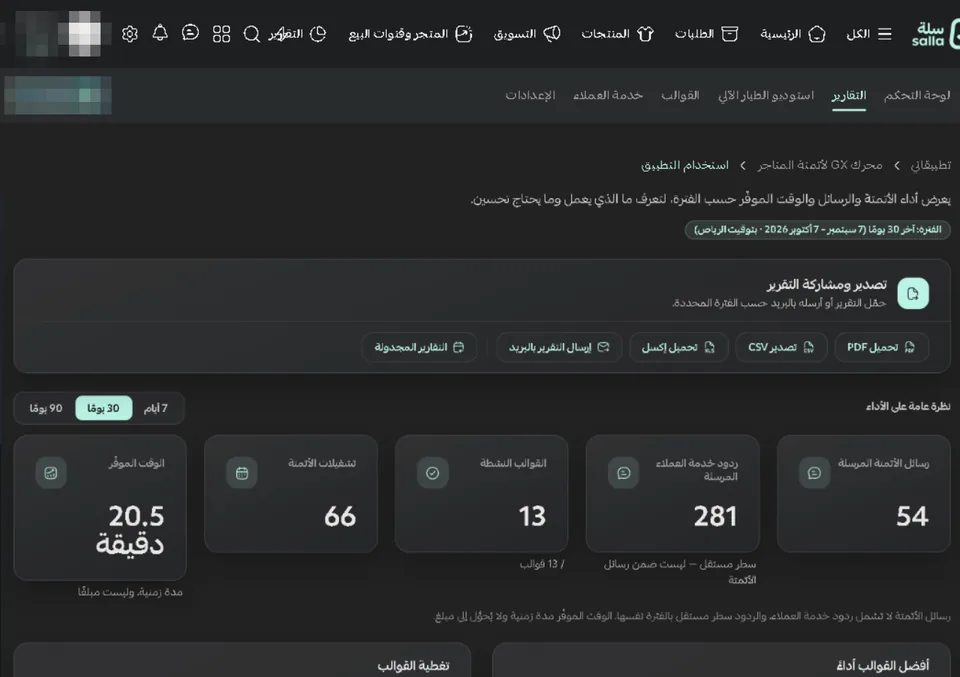The width and height of the screenshot is (960, 677).
Task: Click checkmark icon on القوالب النشطة card
Action: (432, 473)
